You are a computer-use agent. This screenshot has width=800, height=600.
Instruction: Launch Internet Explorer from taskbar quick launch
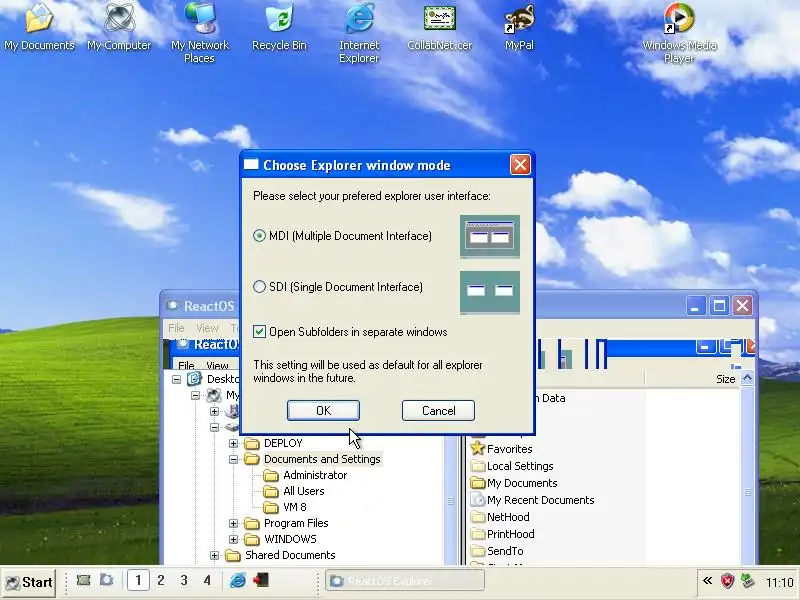[x=238, y=580]
